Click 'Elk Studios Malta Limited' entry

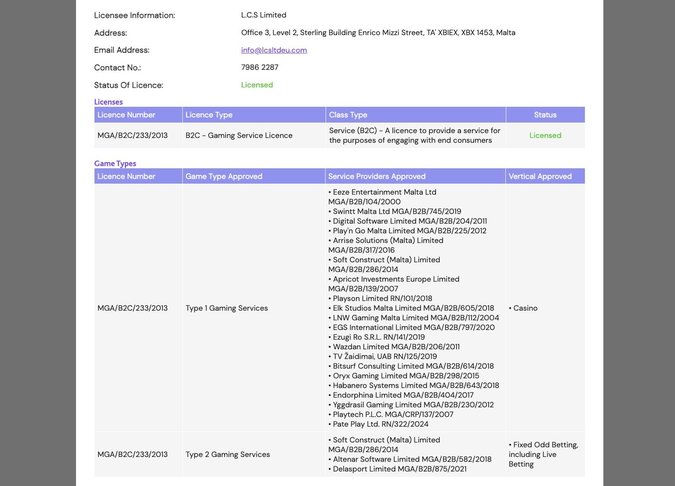point(411,308)
